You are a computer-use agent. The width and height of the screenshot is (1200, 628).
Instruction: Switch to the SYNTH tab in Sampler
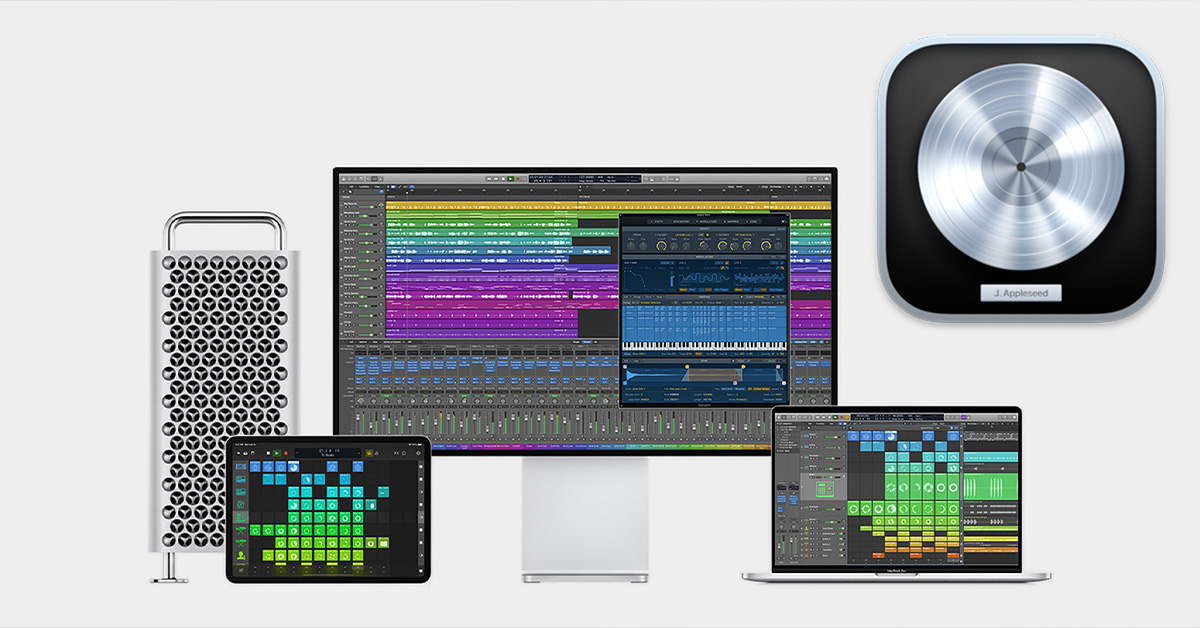659,222
